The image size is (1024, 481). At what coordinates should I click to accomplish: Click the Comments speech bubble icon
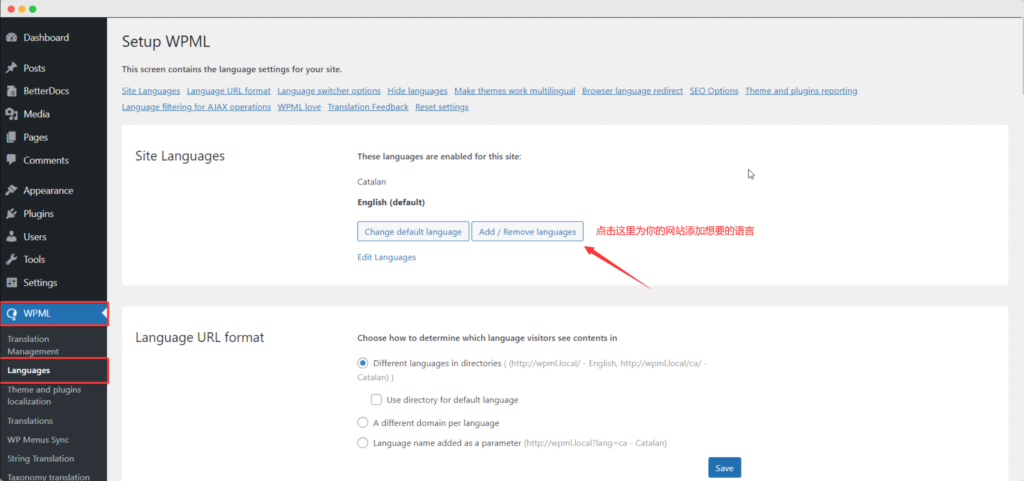[x=11, y=160]
